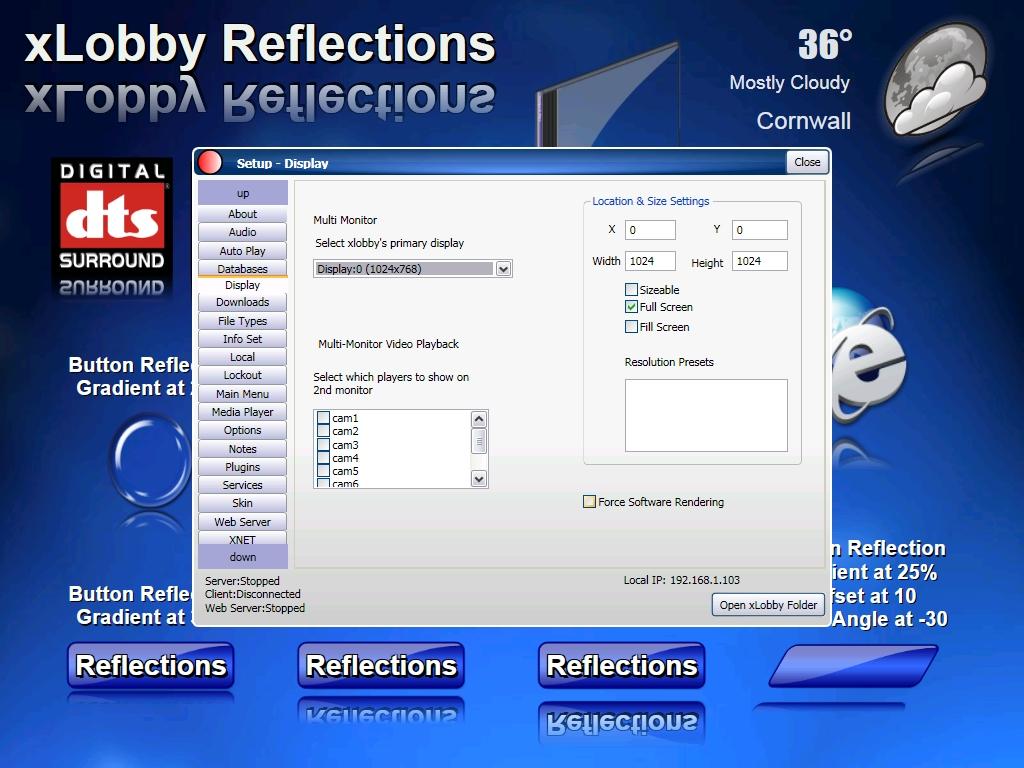Click the Y position input field
Screen dimensions: 1024x768
pyautogui.click(x=760, y=230)
